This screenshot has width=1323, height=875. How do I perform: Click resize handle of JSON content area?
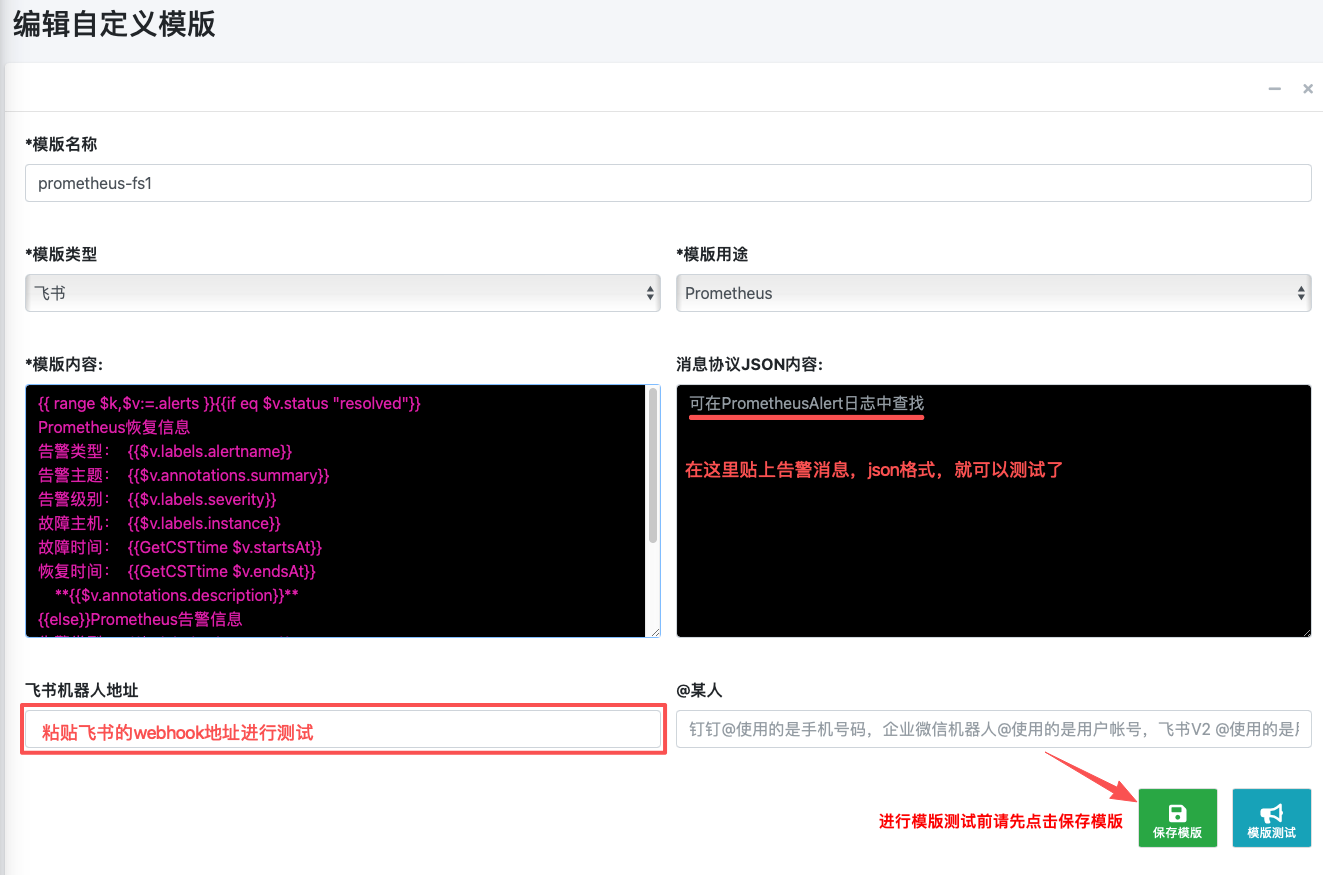[x=1306, y=632]
